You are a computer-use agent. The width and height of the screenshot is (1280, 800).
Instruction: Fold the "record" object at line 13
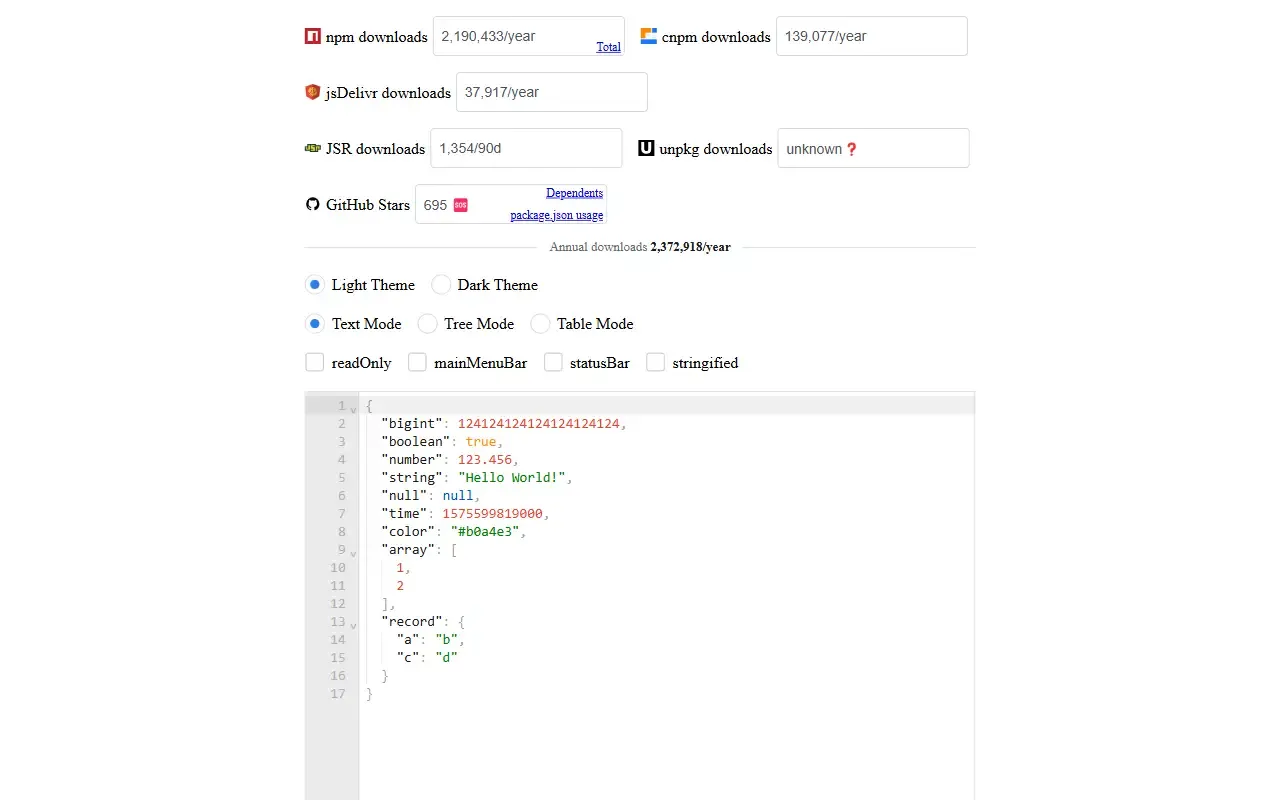coord(354,625)
